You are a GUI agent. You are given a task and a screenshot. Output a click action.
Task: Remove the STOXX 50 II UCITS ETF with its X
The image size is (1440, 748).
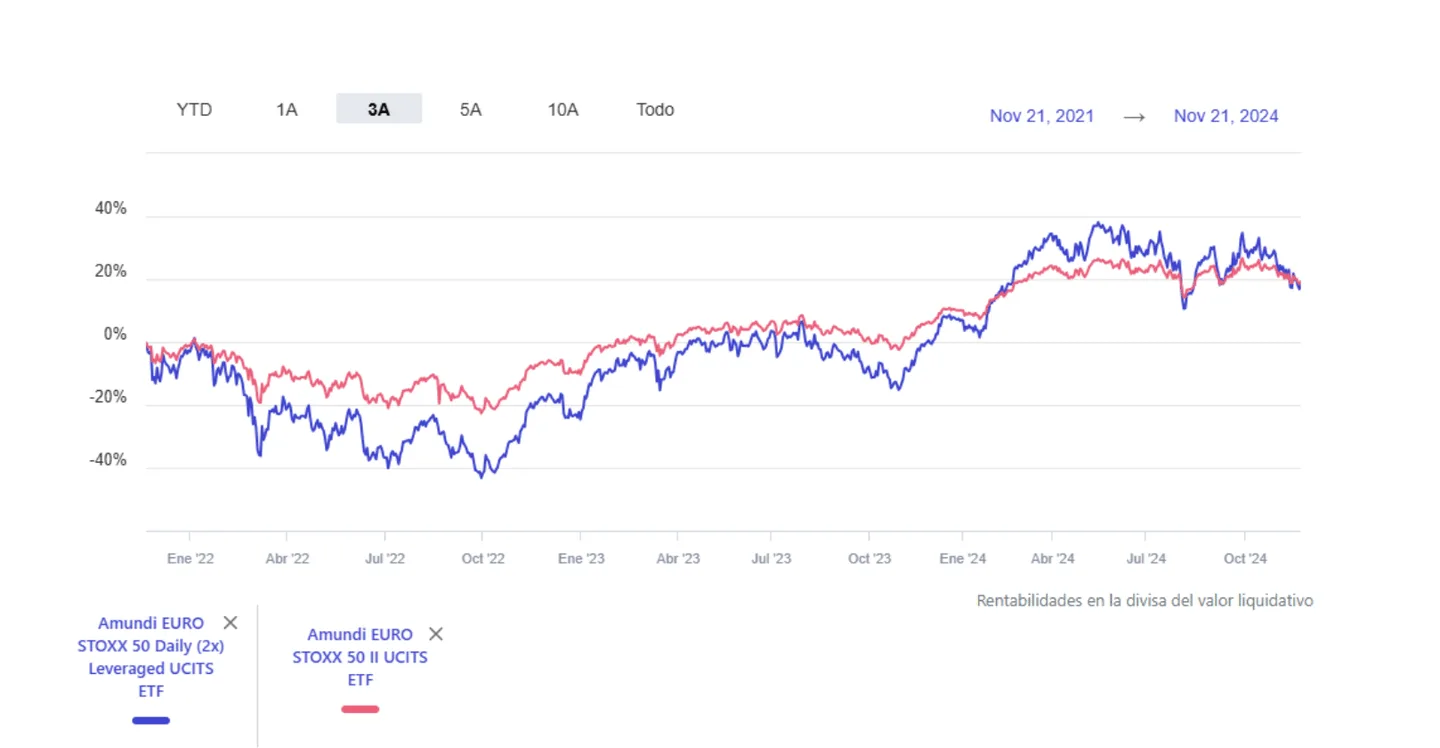pyautogui.click(x=435, y=634)
